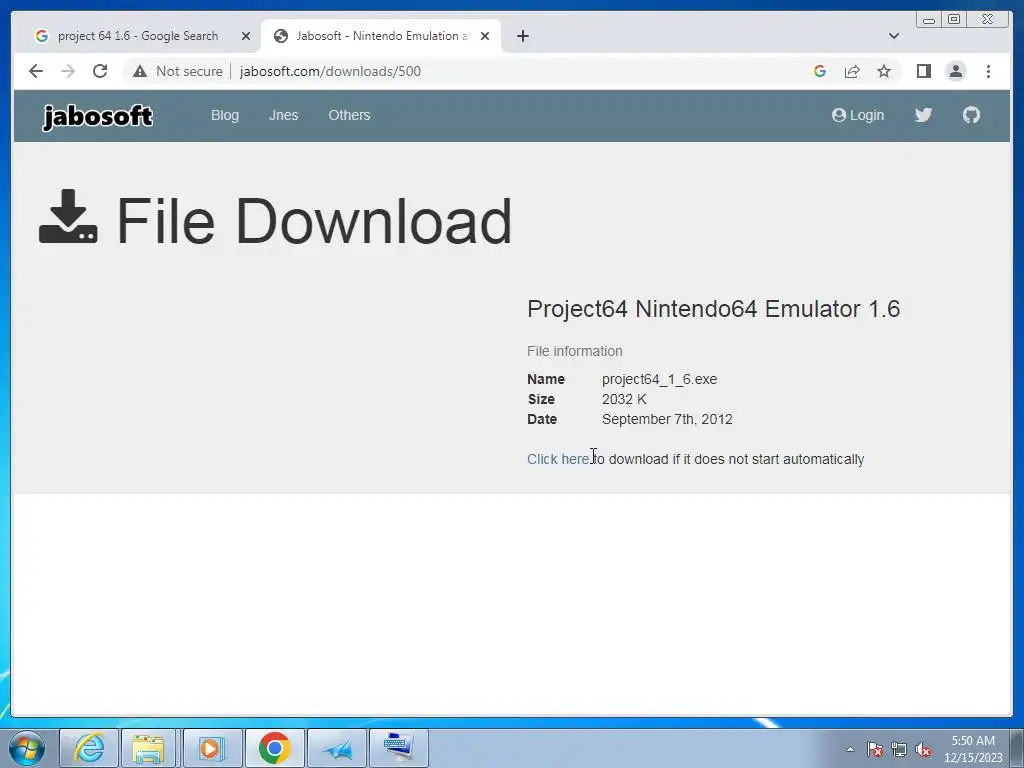1024x768 pixels.
Task: Open jabosoft Twitter icon
Action: 923,115
